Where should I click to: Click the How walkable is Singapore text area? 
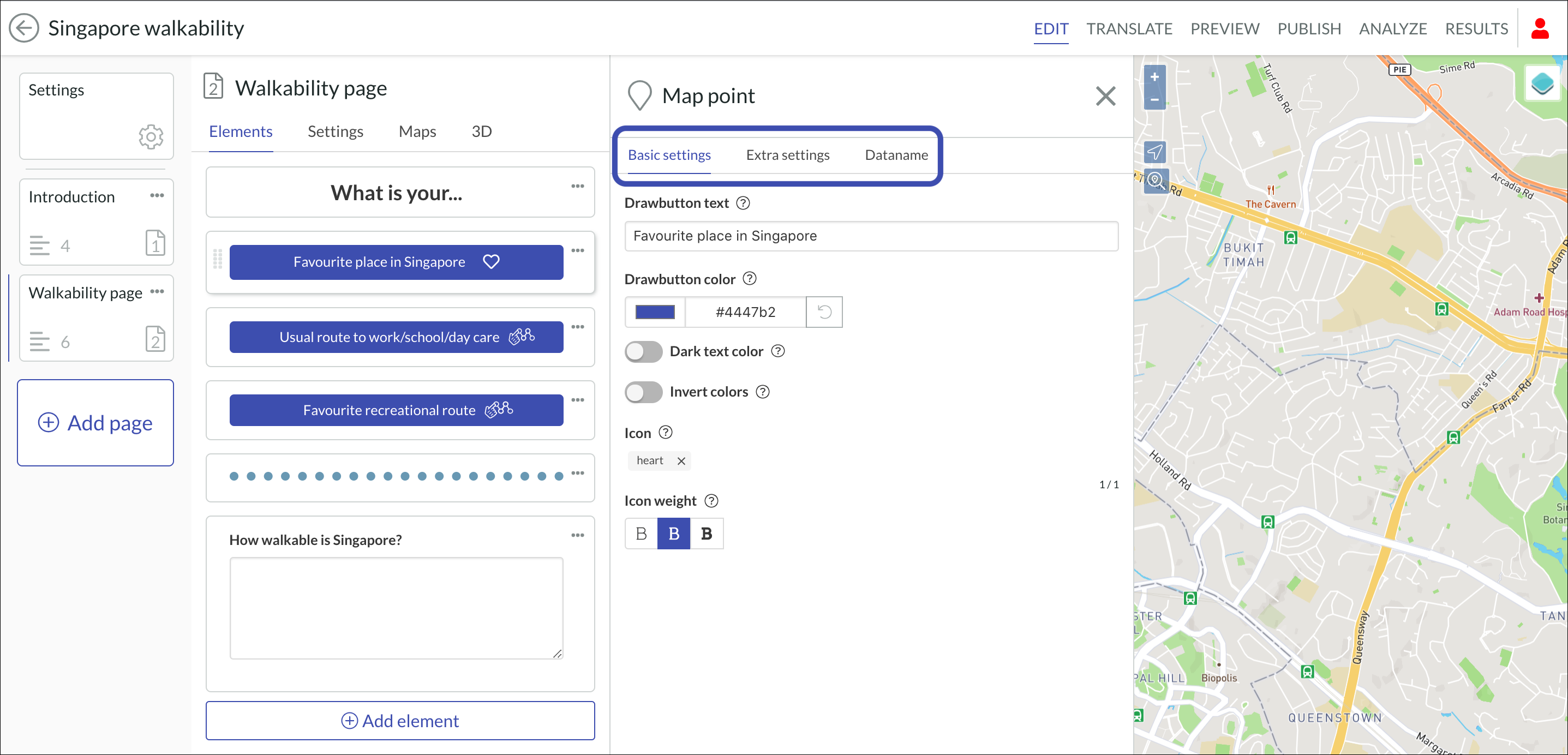click(396, 608)
